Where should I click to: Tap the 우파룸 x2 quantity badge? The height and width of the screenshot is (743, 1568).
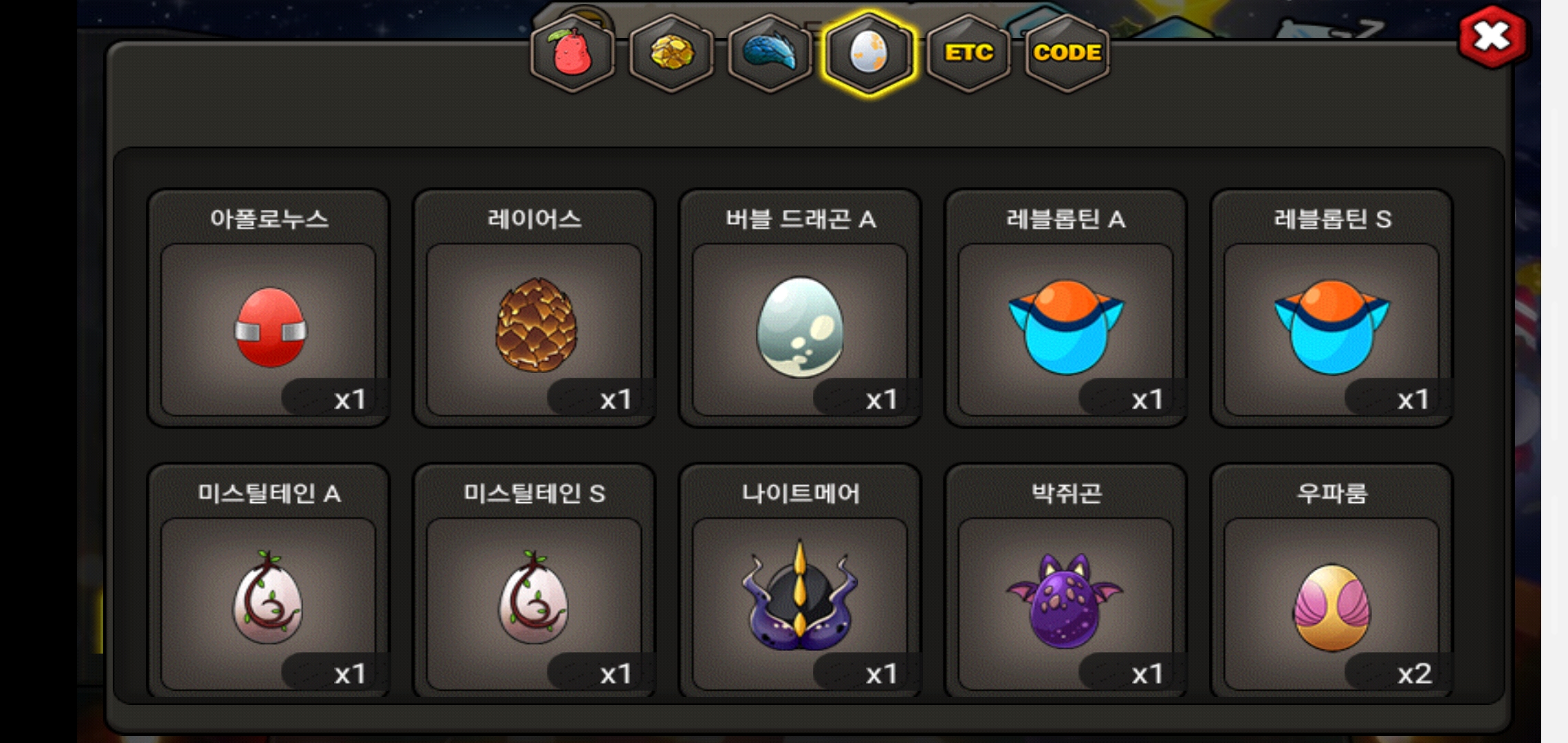1399,673
